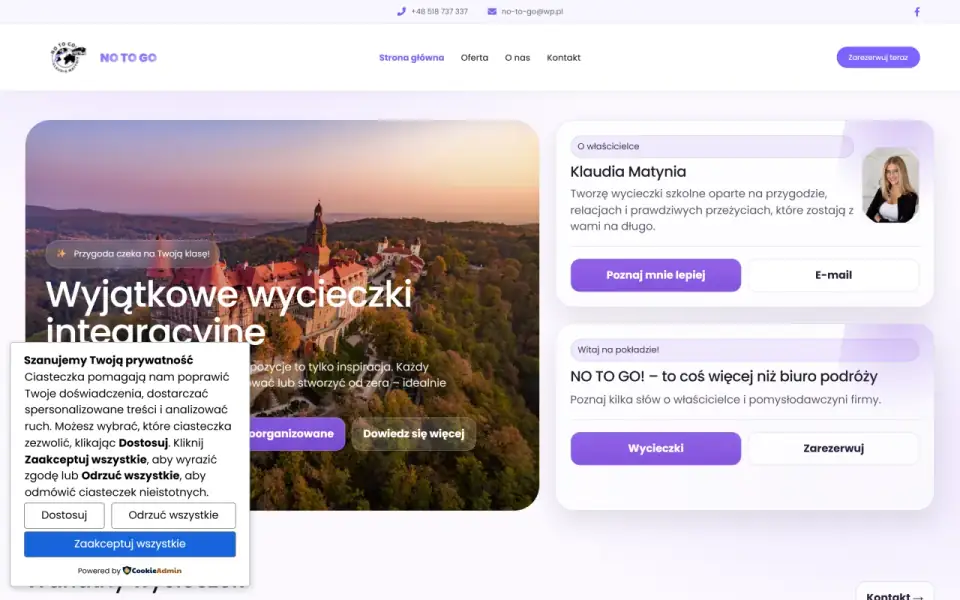The width and height of the screenshot is (960, 600).
Task: Click Poznaj mnie lepiej button
Action: 656,275
